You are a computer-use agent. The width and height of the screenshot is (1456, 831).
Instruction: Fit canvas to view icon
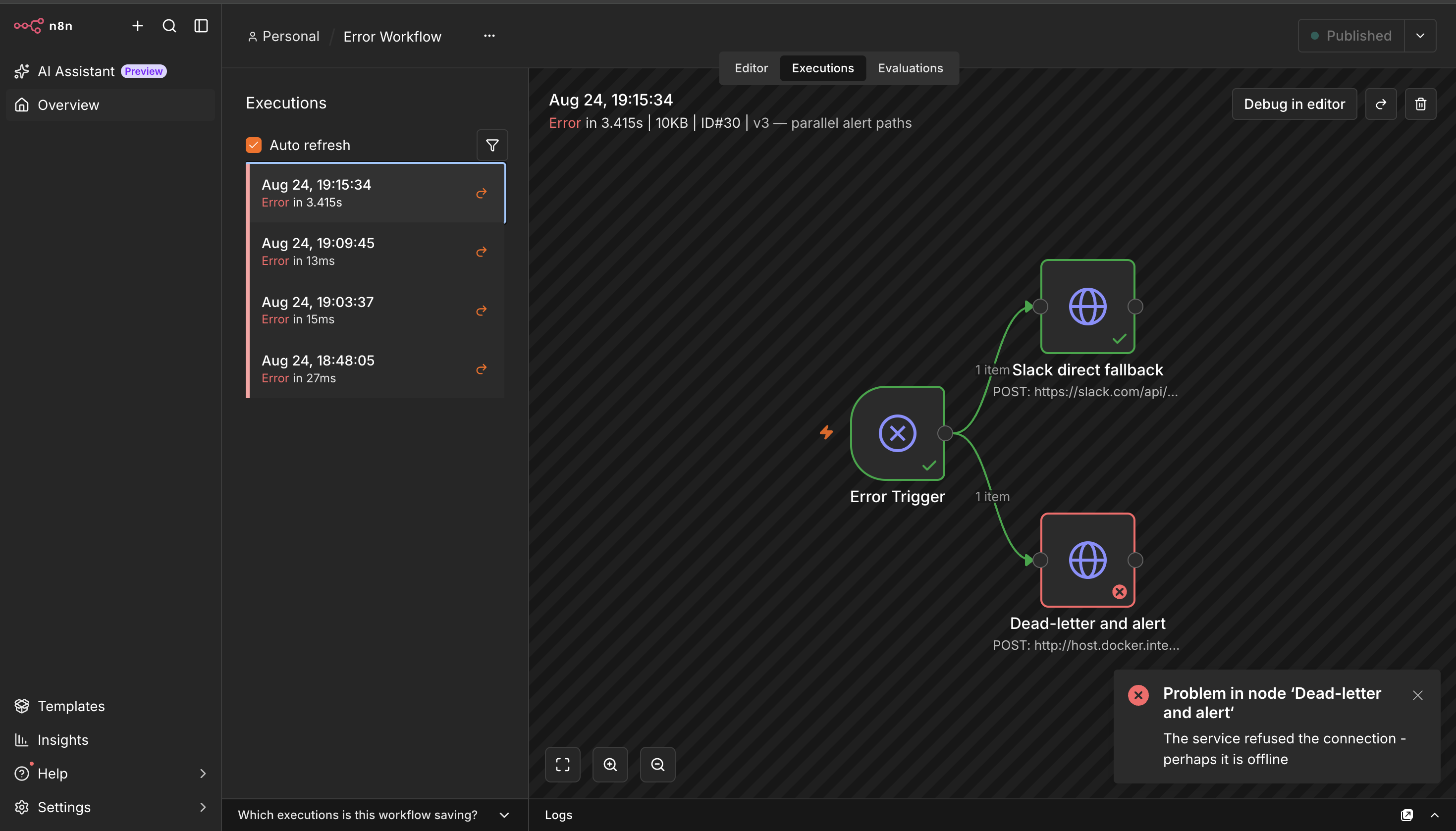coord(562,764)
